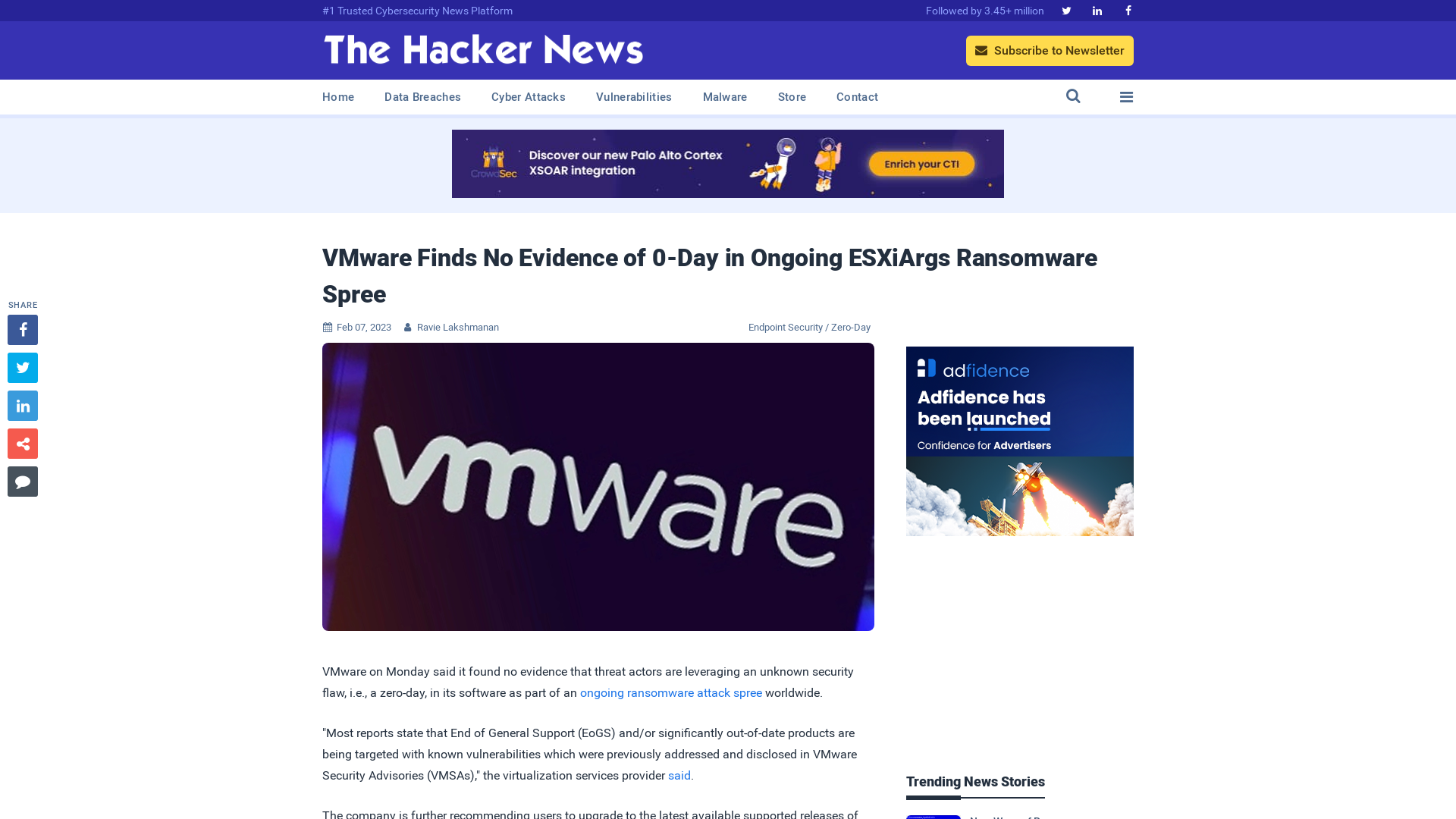Click the generic share icon
This screenshot has height=819, width=1456.
coord(22,443)
